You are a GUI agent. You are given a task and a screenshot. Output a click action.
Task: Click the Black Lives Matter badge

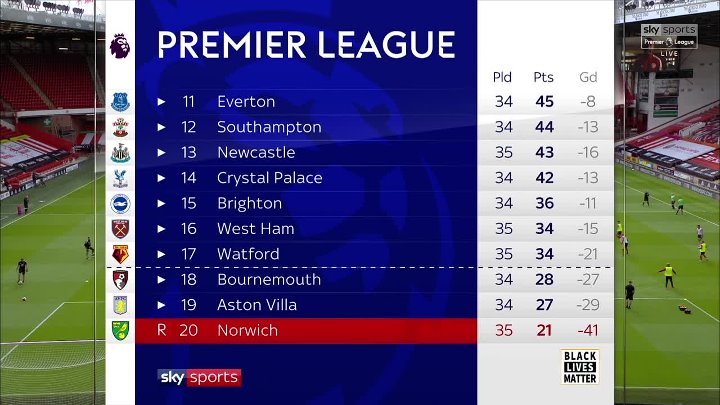coord(579,367)
